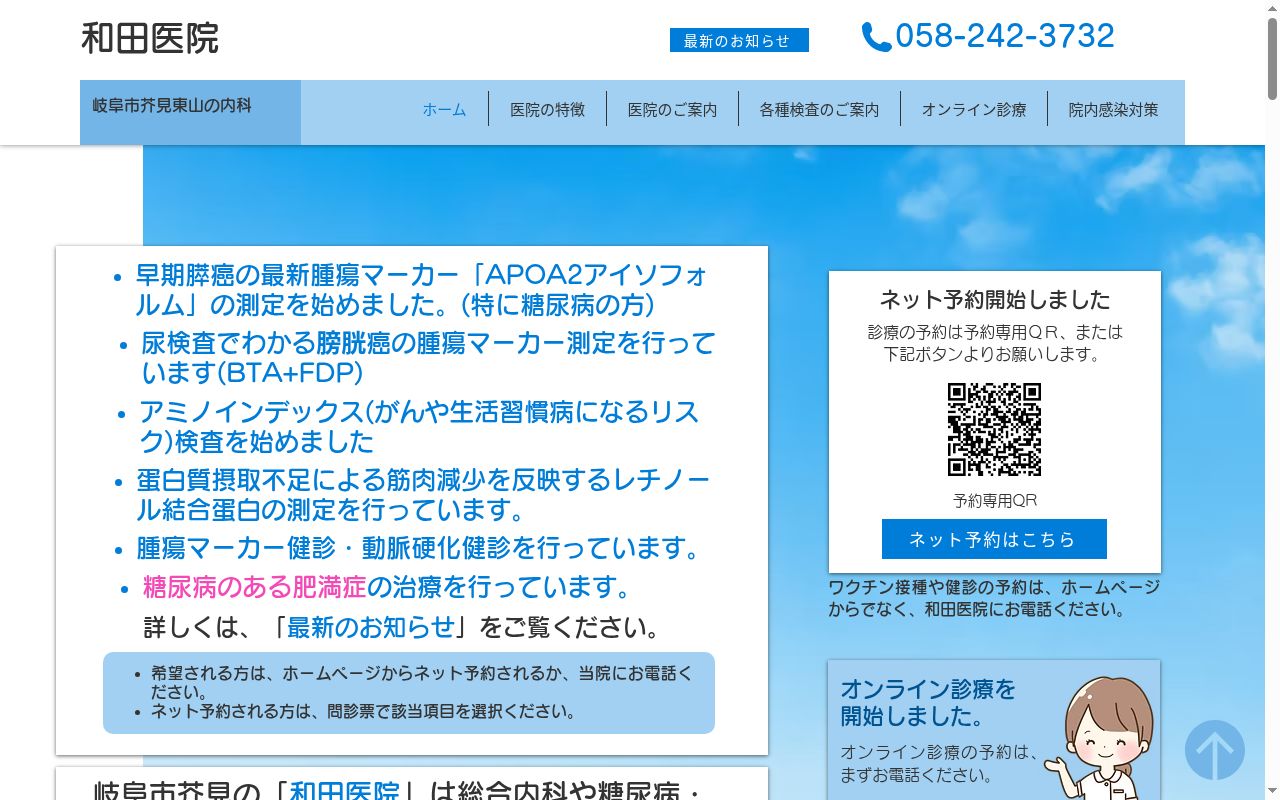Click the ワクチン接種や健診の予約 notice text
This screenshot has width=1280, height=800.
[x=994, y=598]
